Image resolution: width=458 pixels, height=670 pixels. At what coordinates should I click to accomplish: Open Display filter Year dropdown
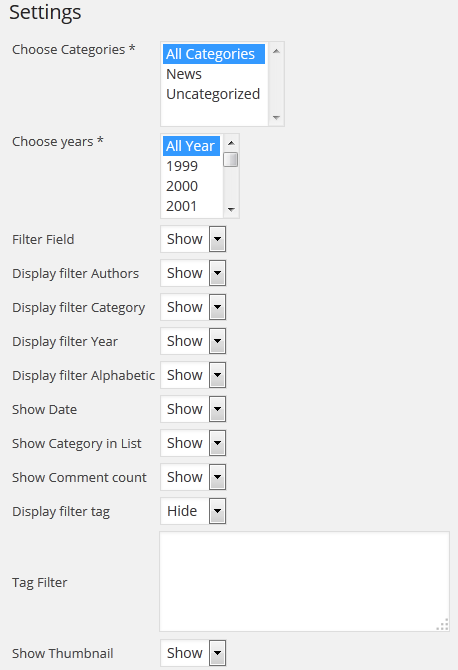[193, 341]
